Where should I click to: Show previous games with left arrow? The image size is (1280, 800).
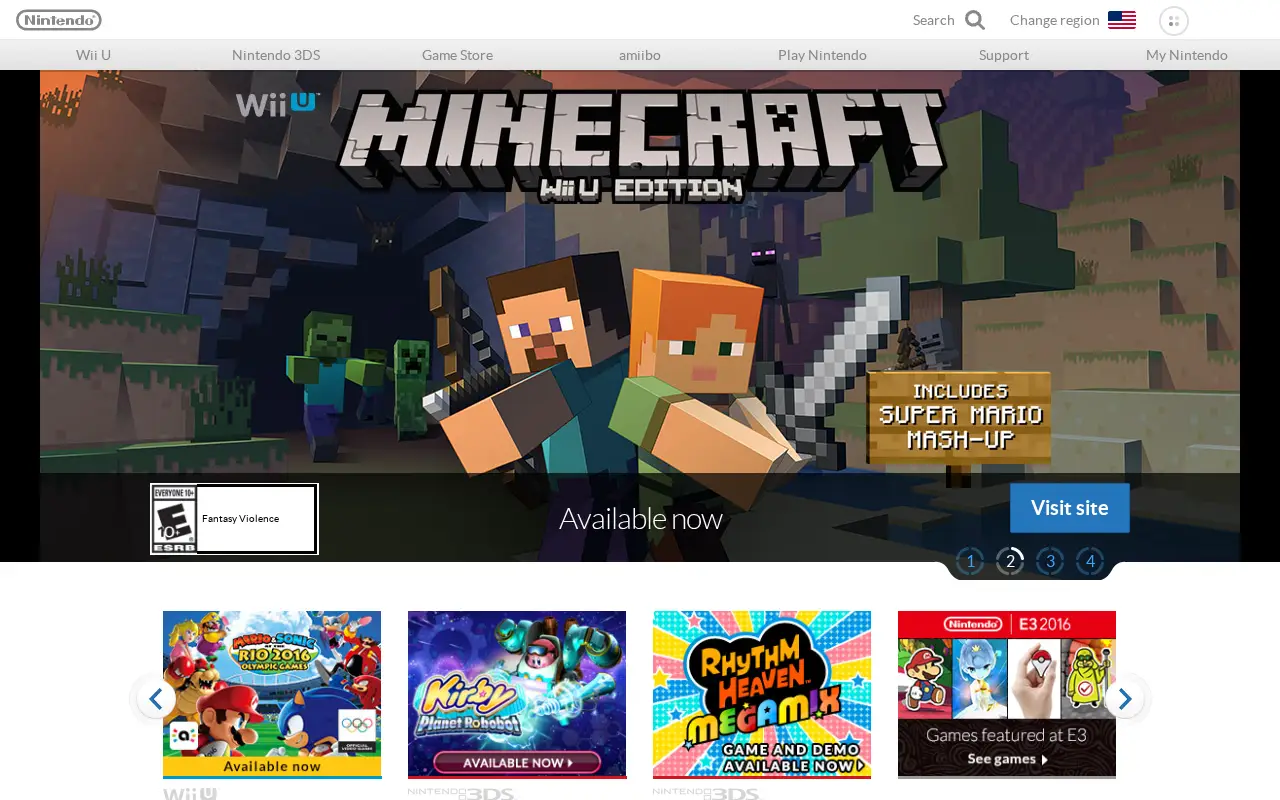coord(155,698)
